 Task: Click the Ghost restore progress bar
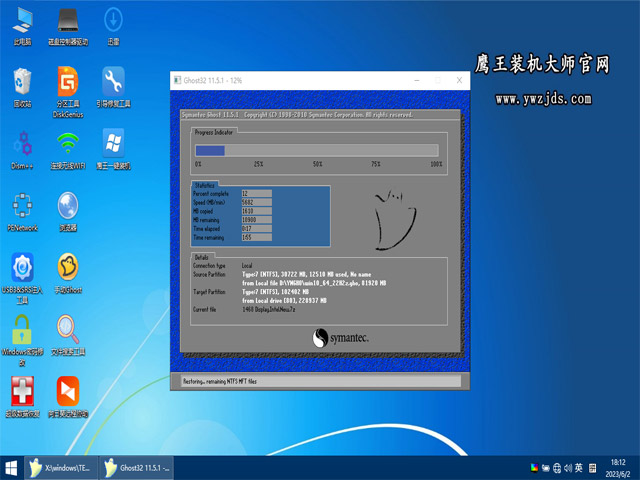[x=317, y=151]
